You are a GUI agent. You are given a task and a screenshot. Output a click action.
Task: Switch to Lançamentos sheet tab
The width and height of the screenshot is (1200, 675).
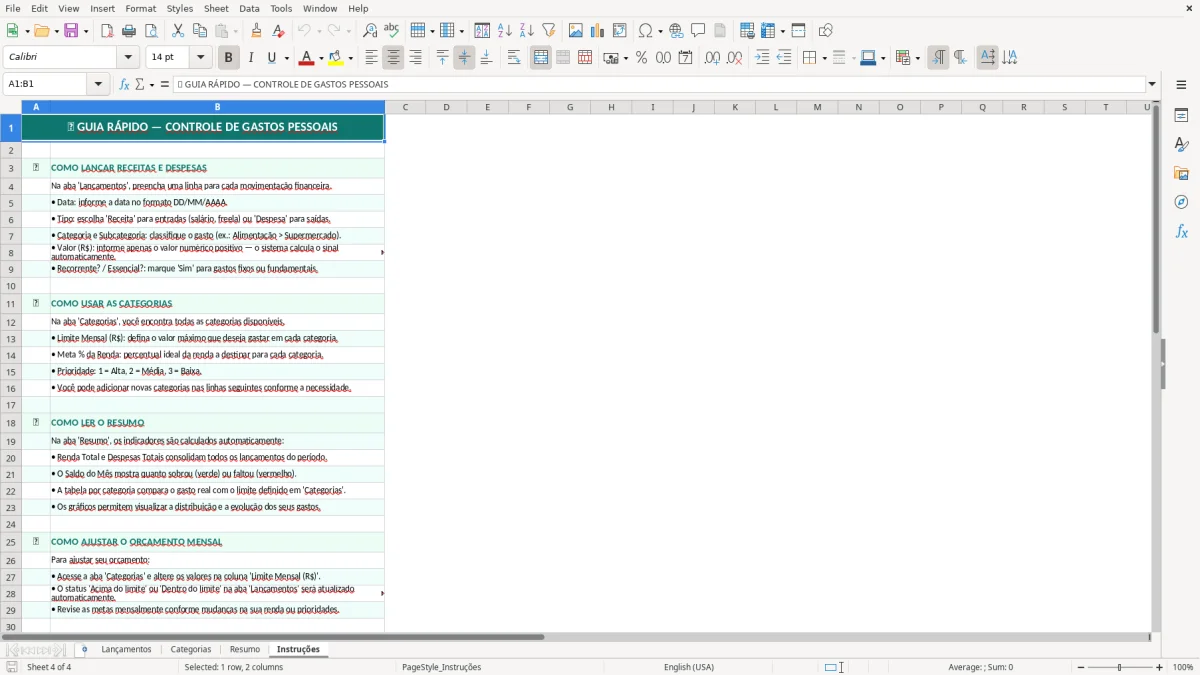coord(126,649)
